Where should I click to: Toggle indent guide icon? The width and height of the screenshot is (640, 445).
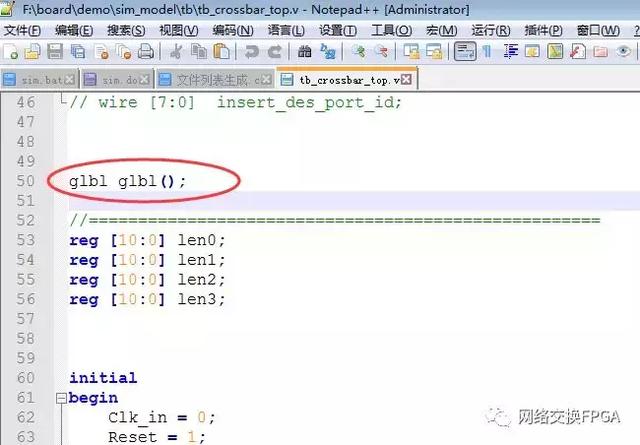click(x=510, y=51)
